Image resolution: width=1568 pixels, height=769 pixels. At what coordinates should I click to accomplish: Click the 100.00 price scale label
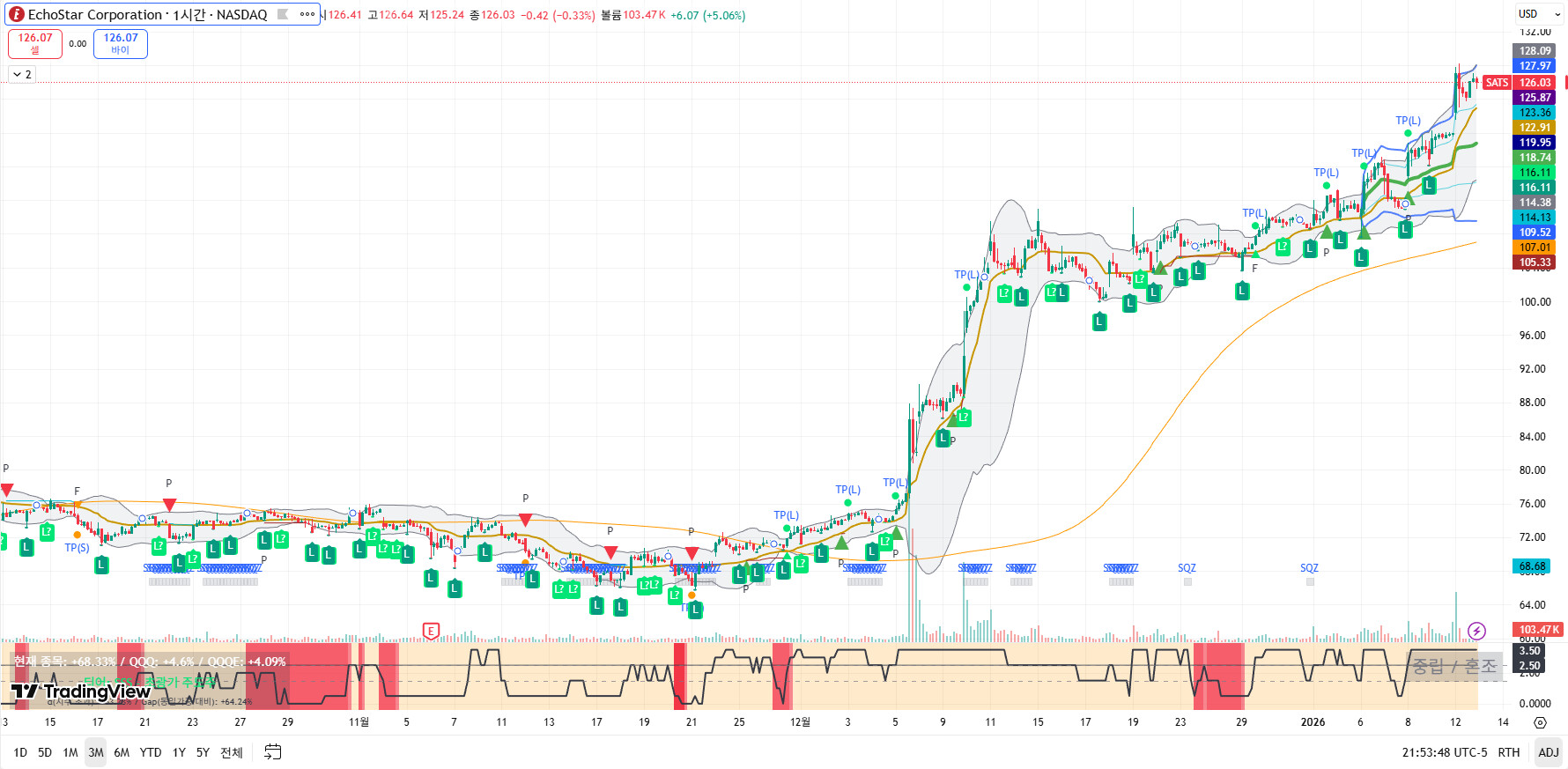click(1535, 302)
